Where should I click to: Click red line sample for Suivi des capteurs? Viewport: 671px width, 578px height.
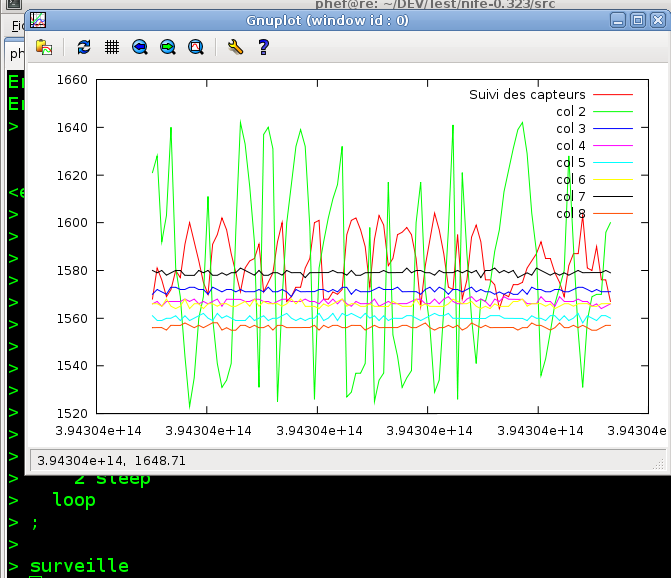point(613,94)
